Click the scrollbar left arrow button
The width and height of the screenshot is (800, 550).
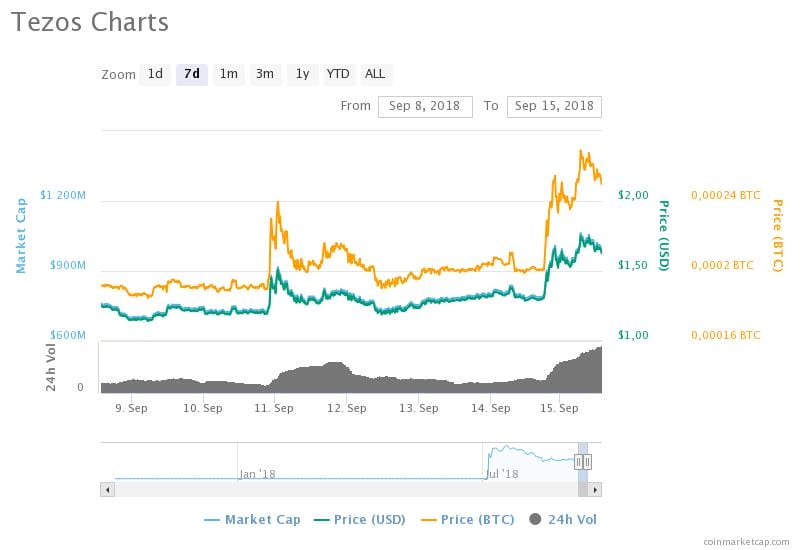pyautogui.click(x=107, y=489)
